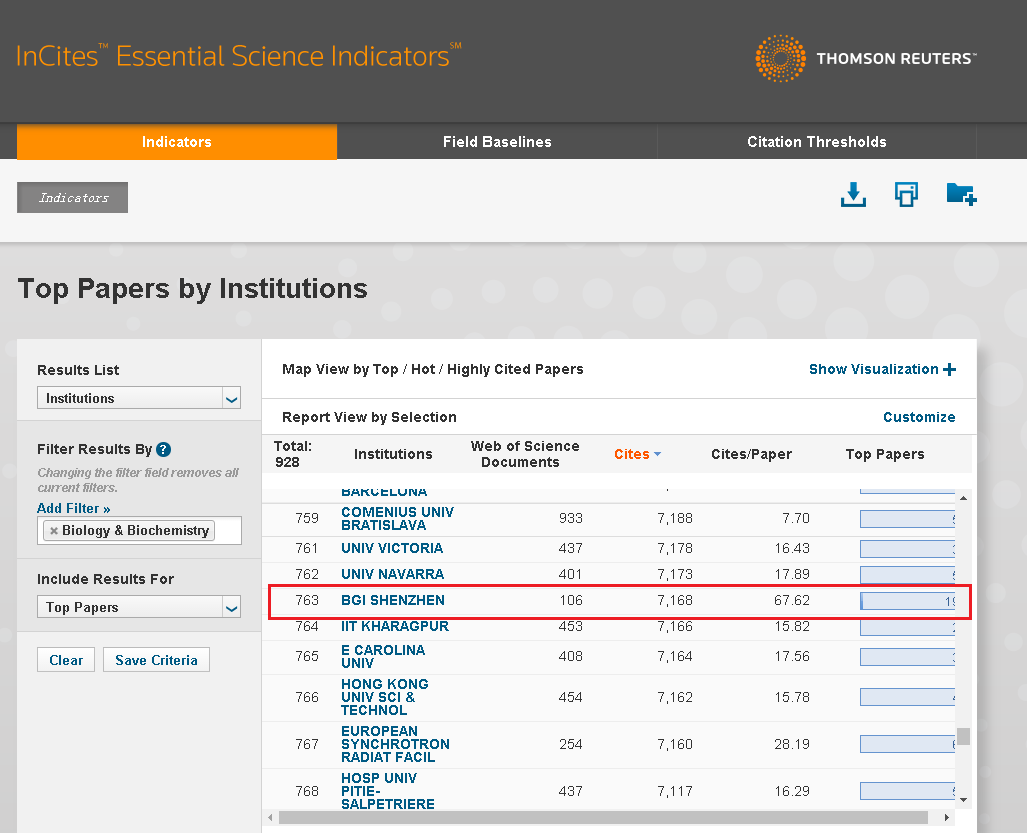This screenshot has width=1027, height=833.
Task: Click the horizontal scrollbar left arrow
Action: click(x=271, y=817)
